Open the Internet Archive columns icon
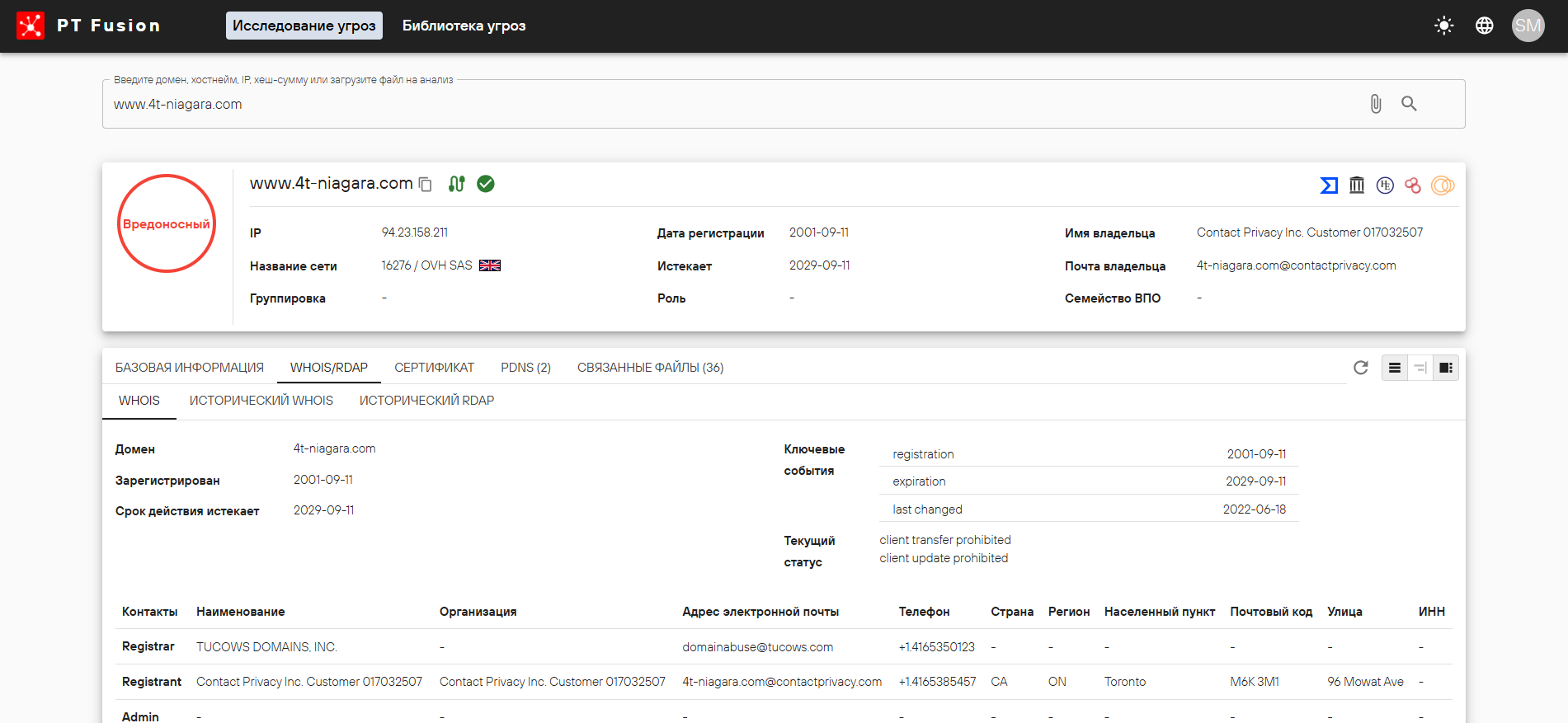 pos(1357,185)
